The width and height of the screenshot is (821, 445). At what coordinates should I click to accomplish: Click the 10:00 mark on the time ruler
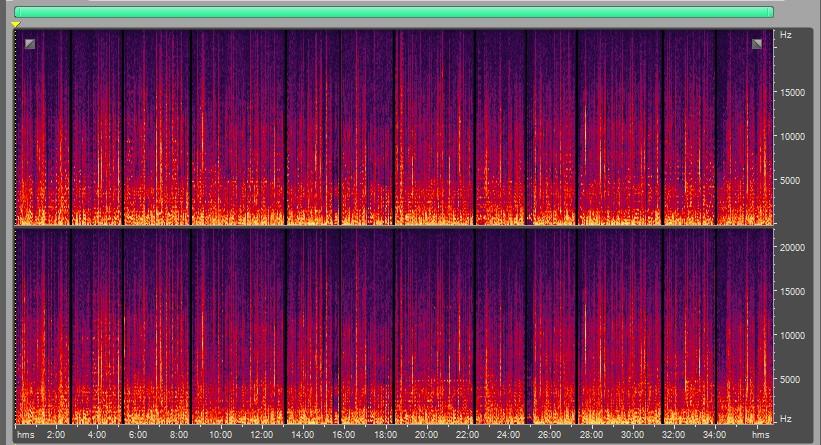point(220,435)
